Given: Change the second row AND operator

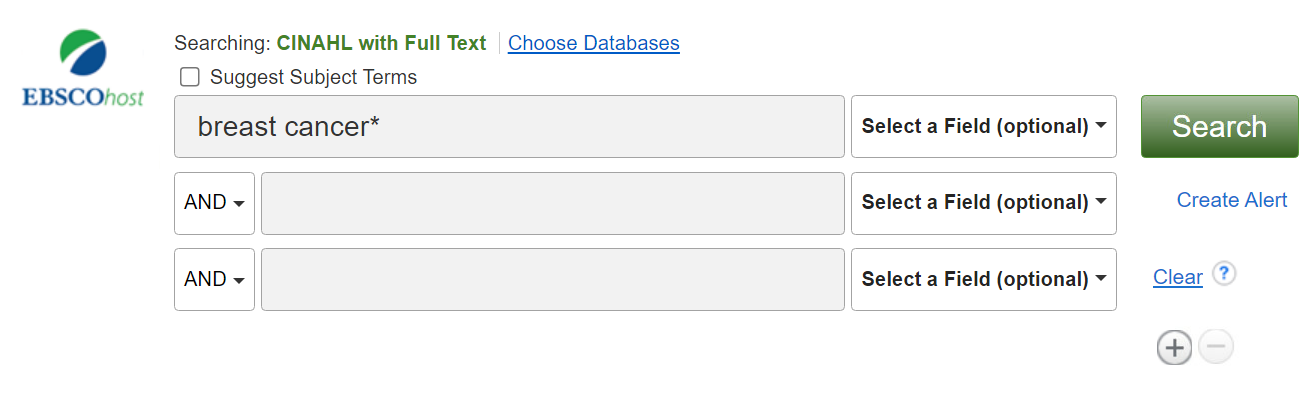Looking at the screenshot, I should point(214,203).
